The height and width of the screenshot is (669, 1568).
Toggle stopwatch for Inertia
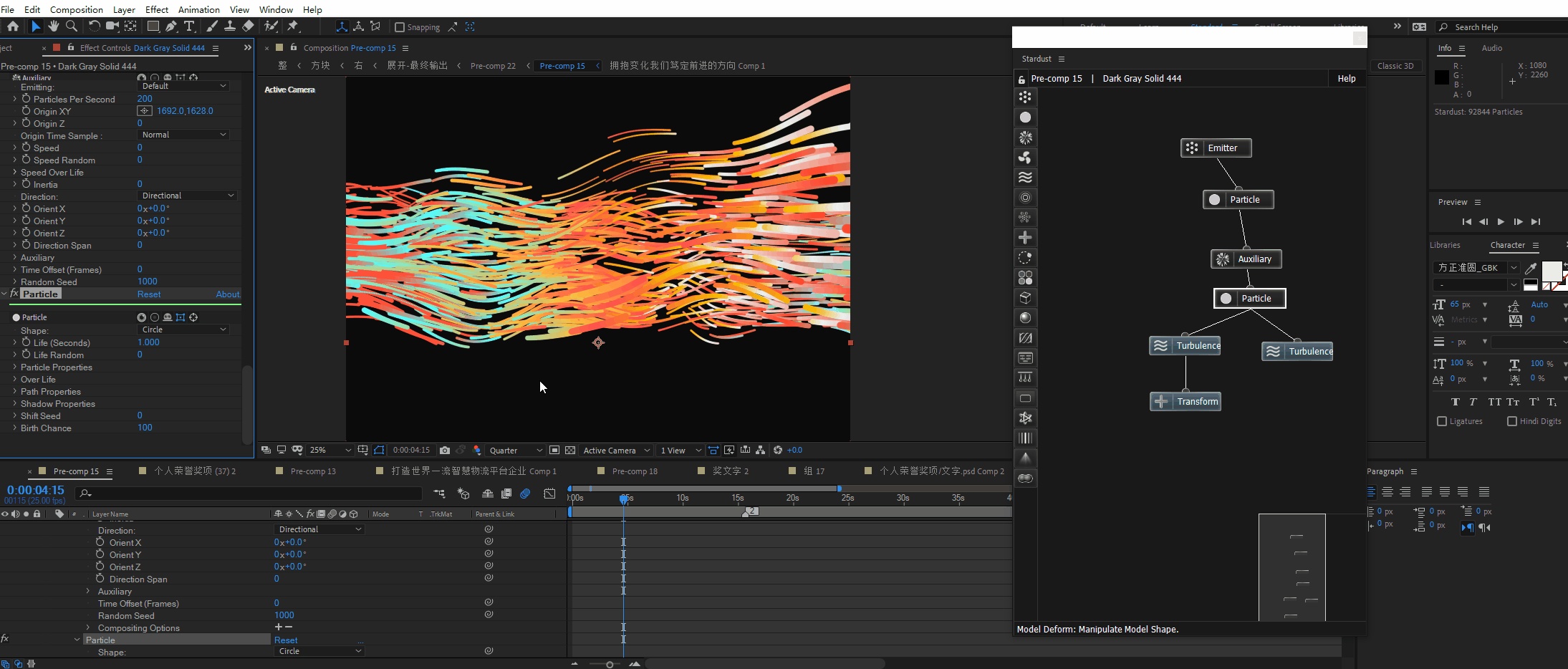tap(26, 184)
